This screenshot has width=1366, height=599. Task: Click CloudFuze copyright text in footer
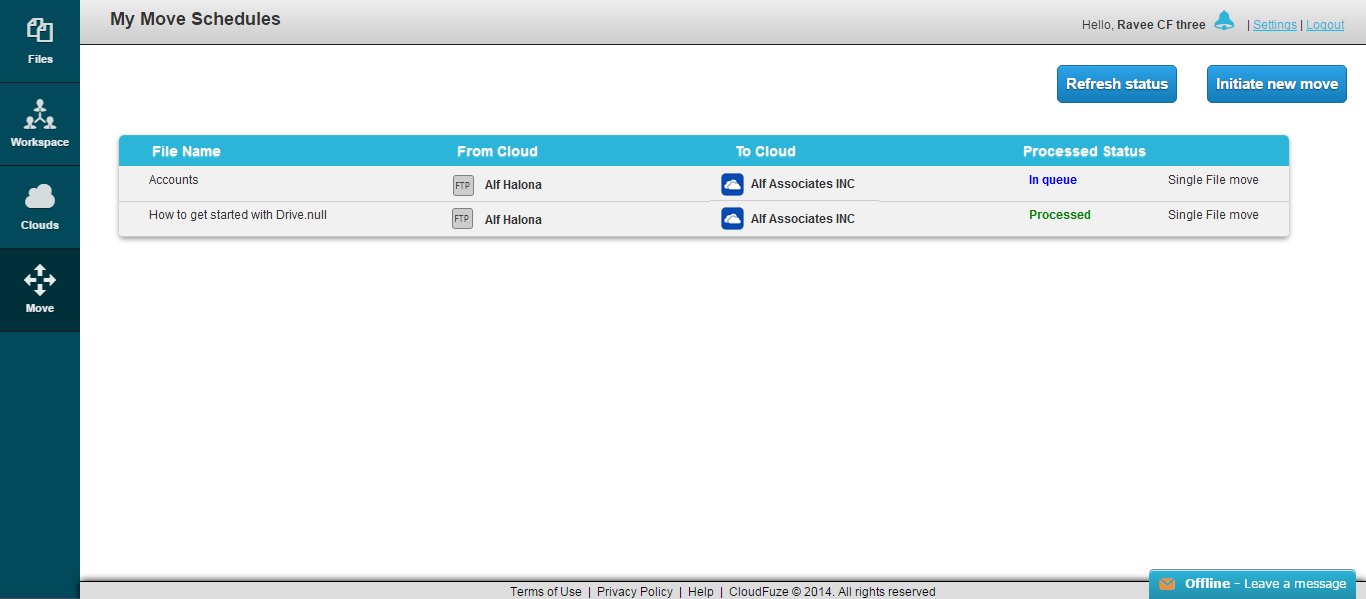(x=832, y=592)
